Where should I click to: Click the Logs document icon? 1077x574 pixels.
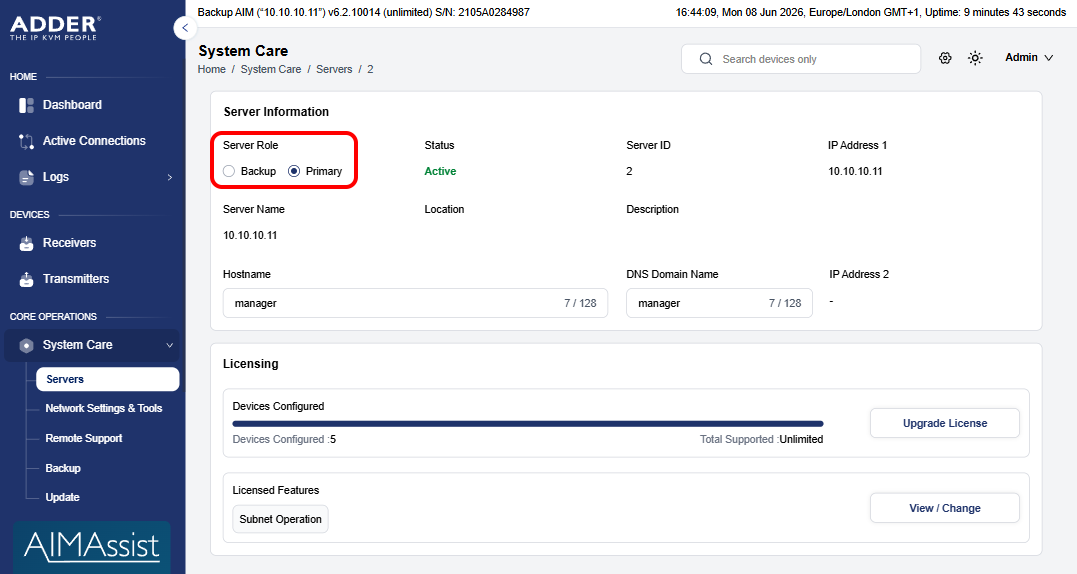[x=26, y=177]
